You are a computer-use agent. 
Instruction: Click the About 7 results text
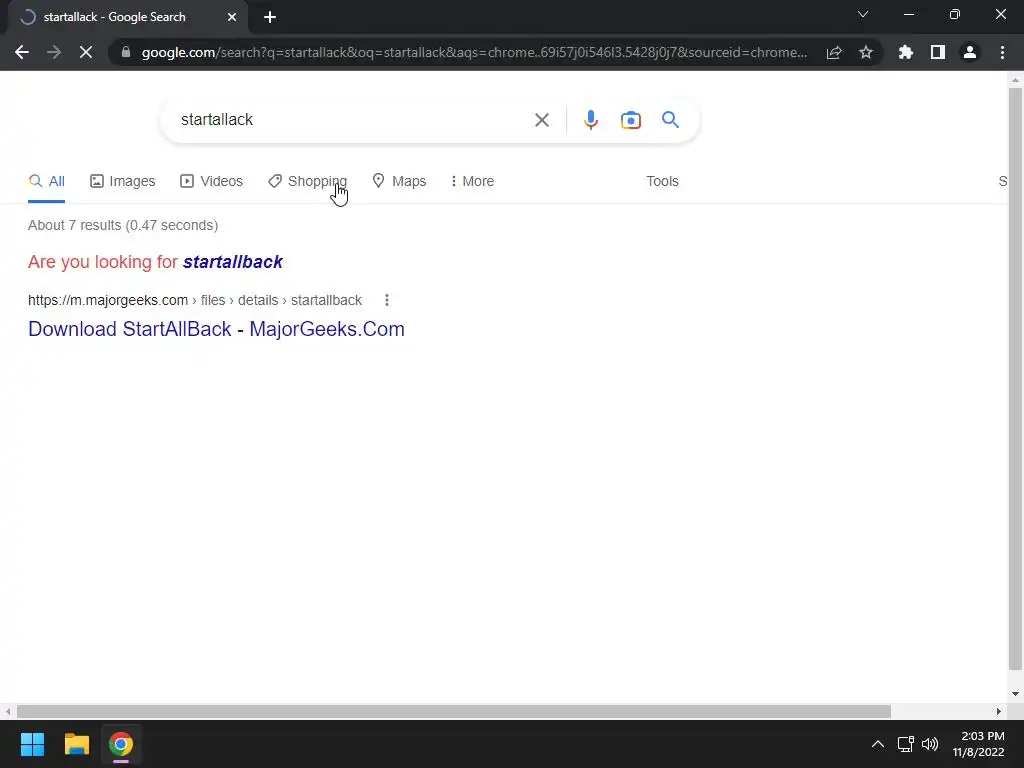coord(123,225)
